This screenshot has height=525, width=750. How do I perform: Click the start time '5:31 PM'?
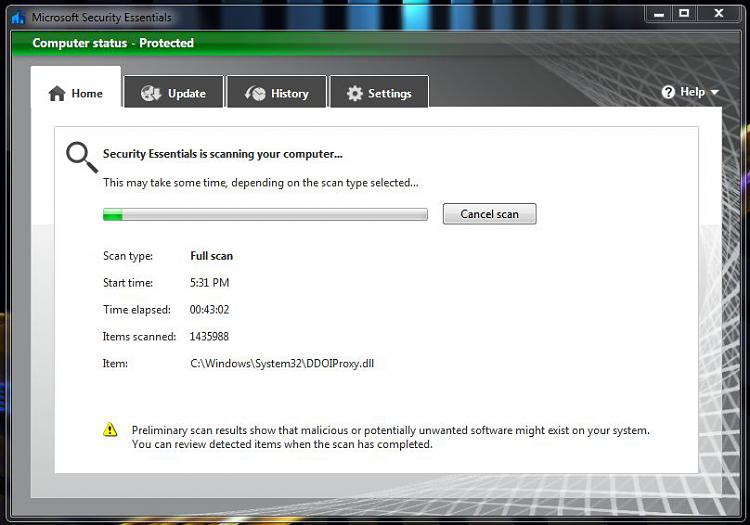(x=210, y=283)
